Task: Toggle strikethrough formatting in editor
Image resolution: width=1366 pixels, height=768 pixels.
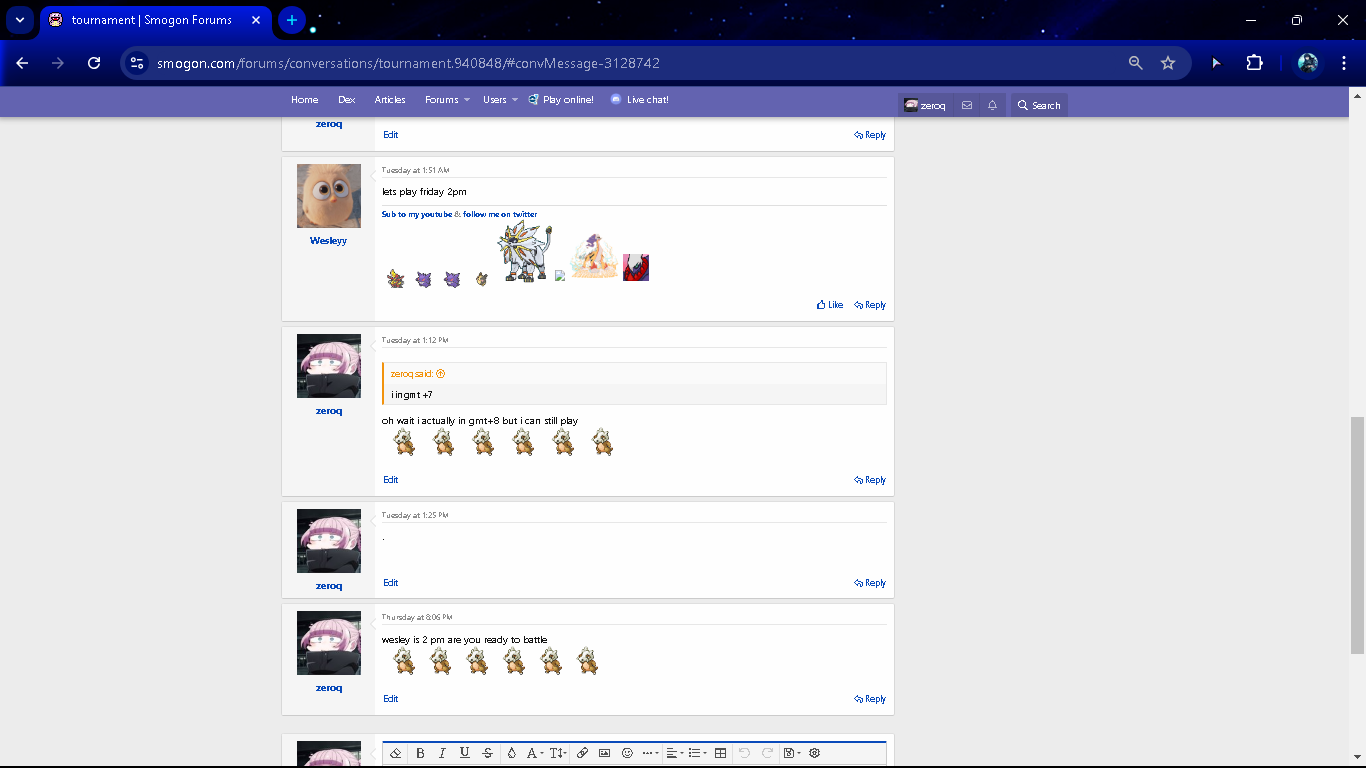Action: pyautogui.click(x=487, y=753)
